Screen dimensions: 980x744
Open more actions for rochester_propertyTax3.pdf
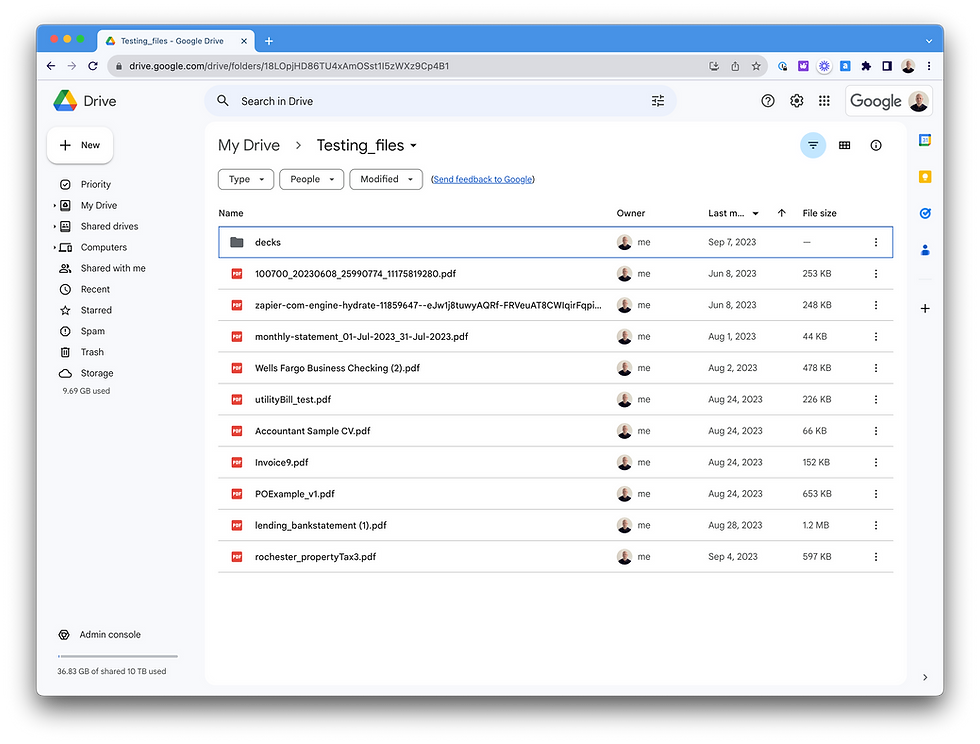[x=876, y=556]
